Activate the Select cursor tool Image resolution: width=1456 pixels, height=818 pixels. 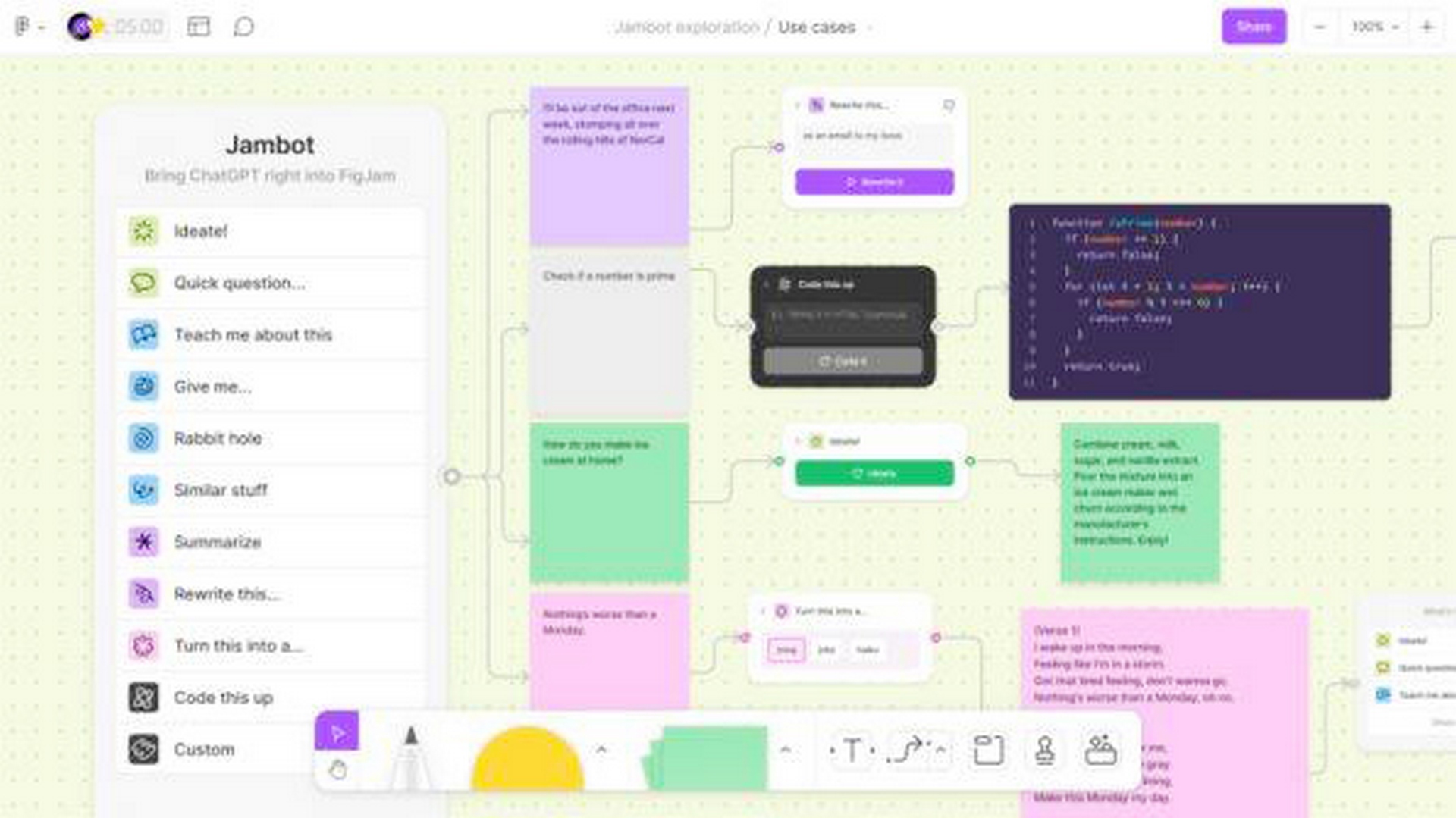[x=337, y=732]
